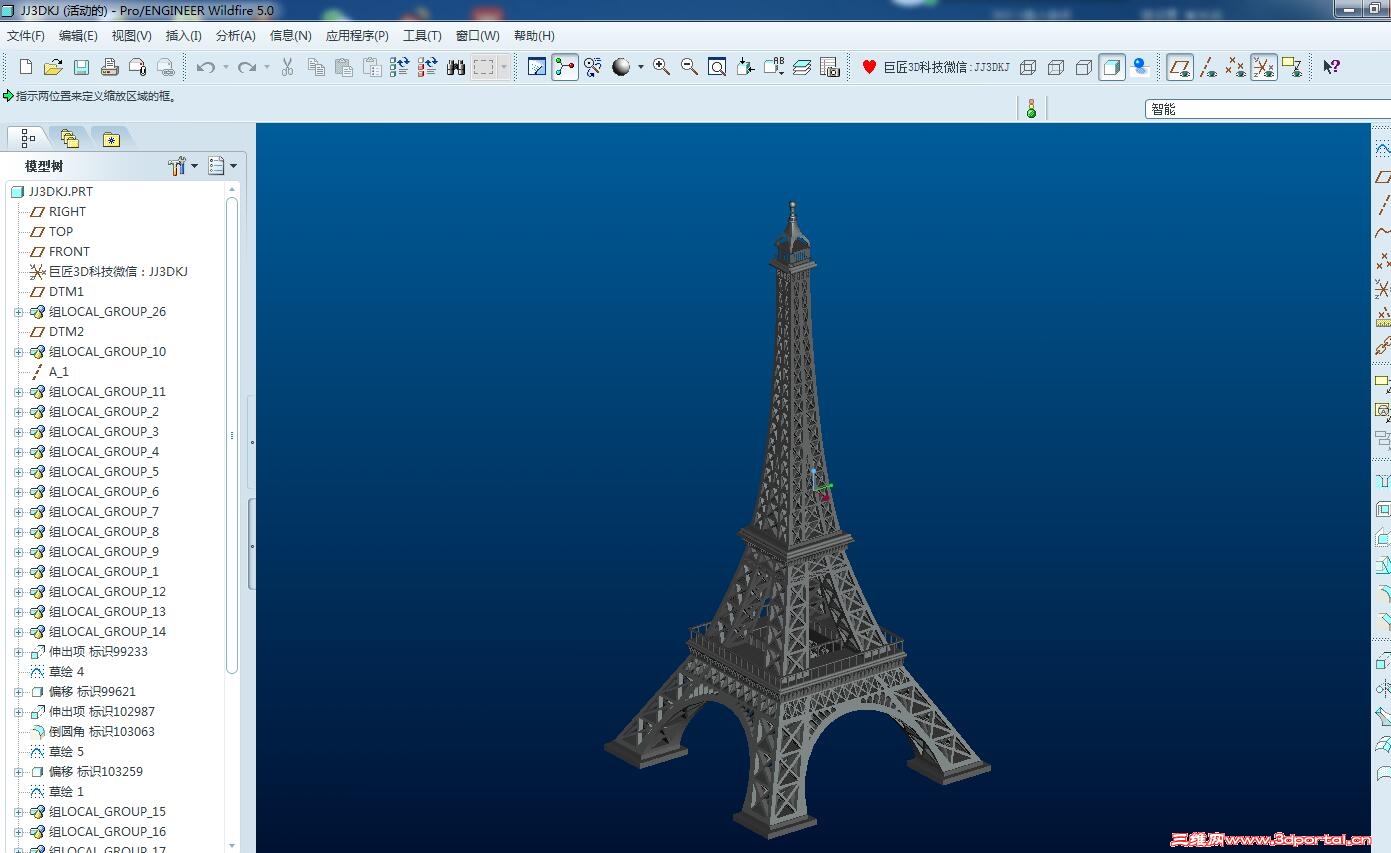Image resolution: width=1391 pixels, height=853 pixels.
Task: Open appearance gallery dropdown arrow
Action: (x=641, y=67)
